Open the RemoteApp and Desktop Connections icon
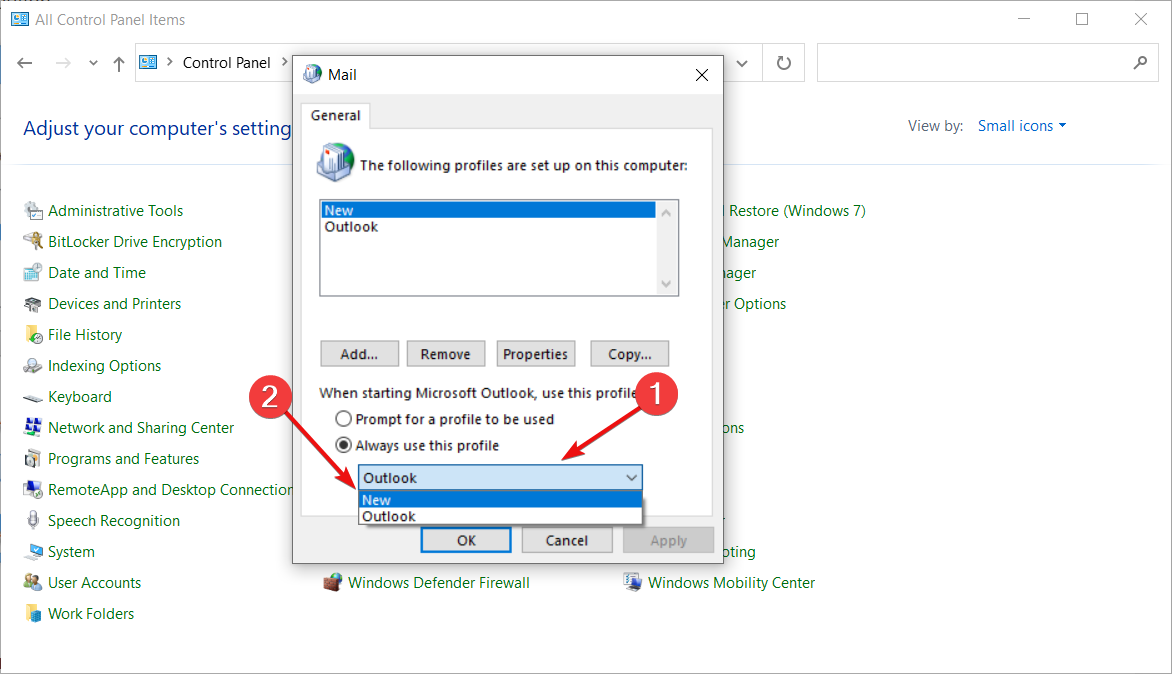 click(x=33, y=490)
